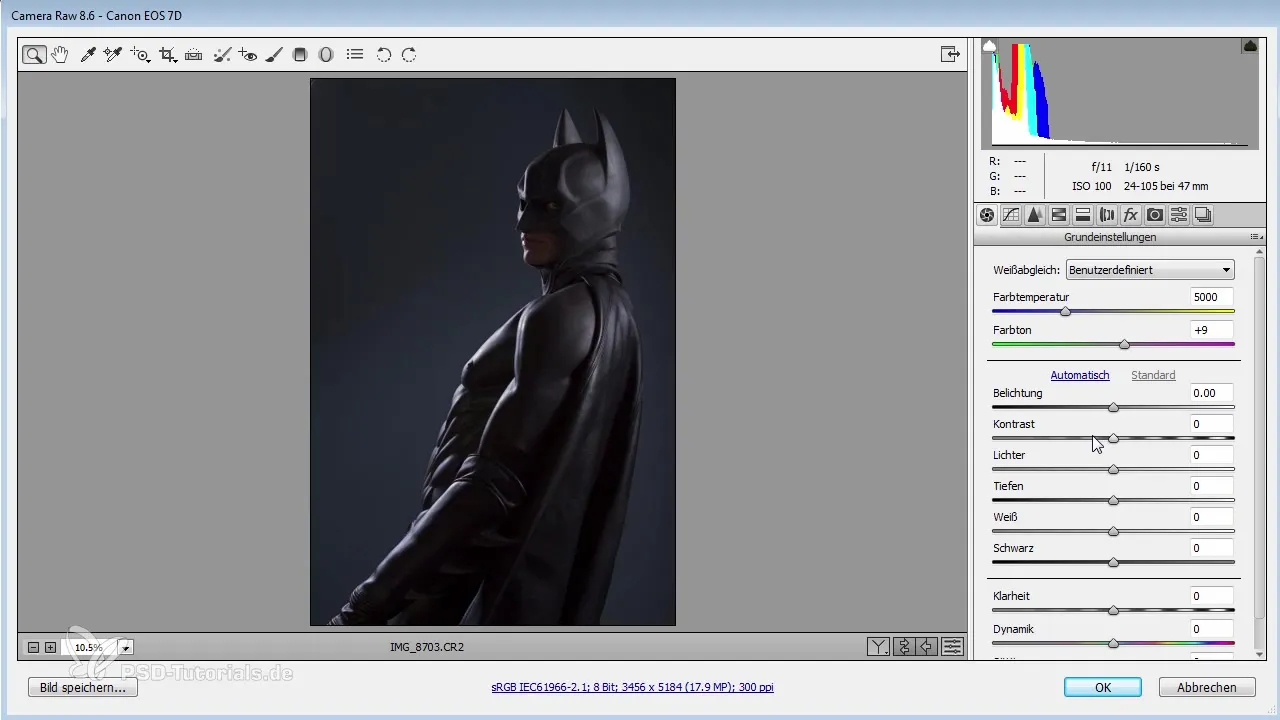The width and height of the screenshot is (1280, 720).
Task: Adjust the Farbtemperatur slider
Action: pyautogui.click(x=1066, y=312)
